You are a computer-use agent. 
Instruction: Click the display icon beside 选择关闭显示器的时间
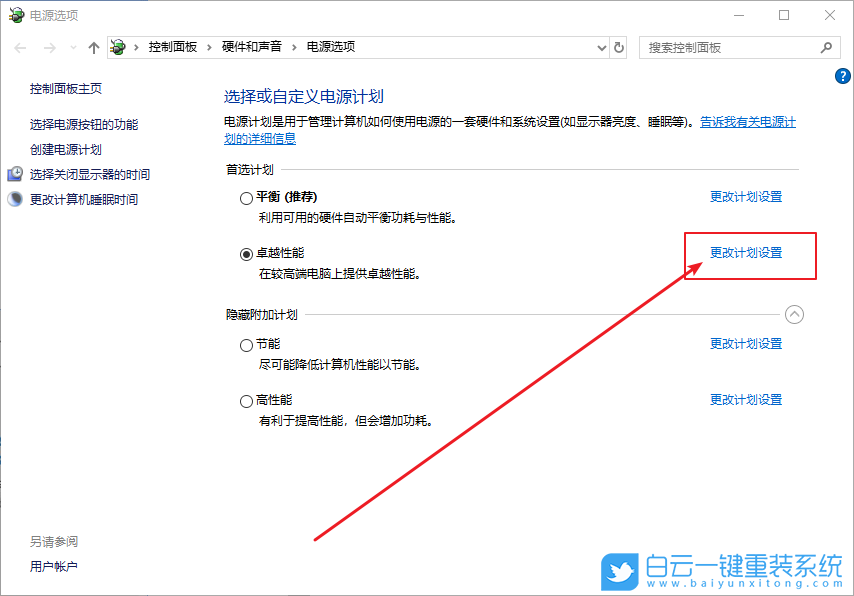pyautogui.click(x=14, y=173)
